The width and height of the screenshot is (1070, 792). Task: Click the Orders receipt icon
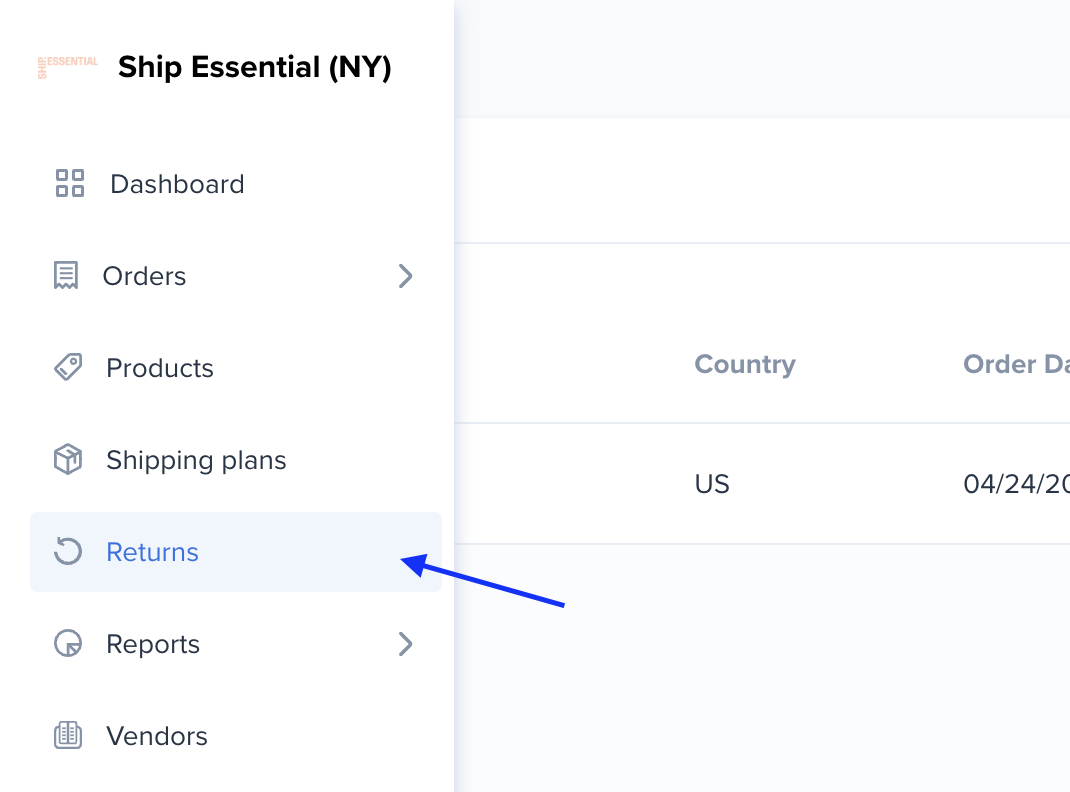pyautogui.click(x=66, y=276)
